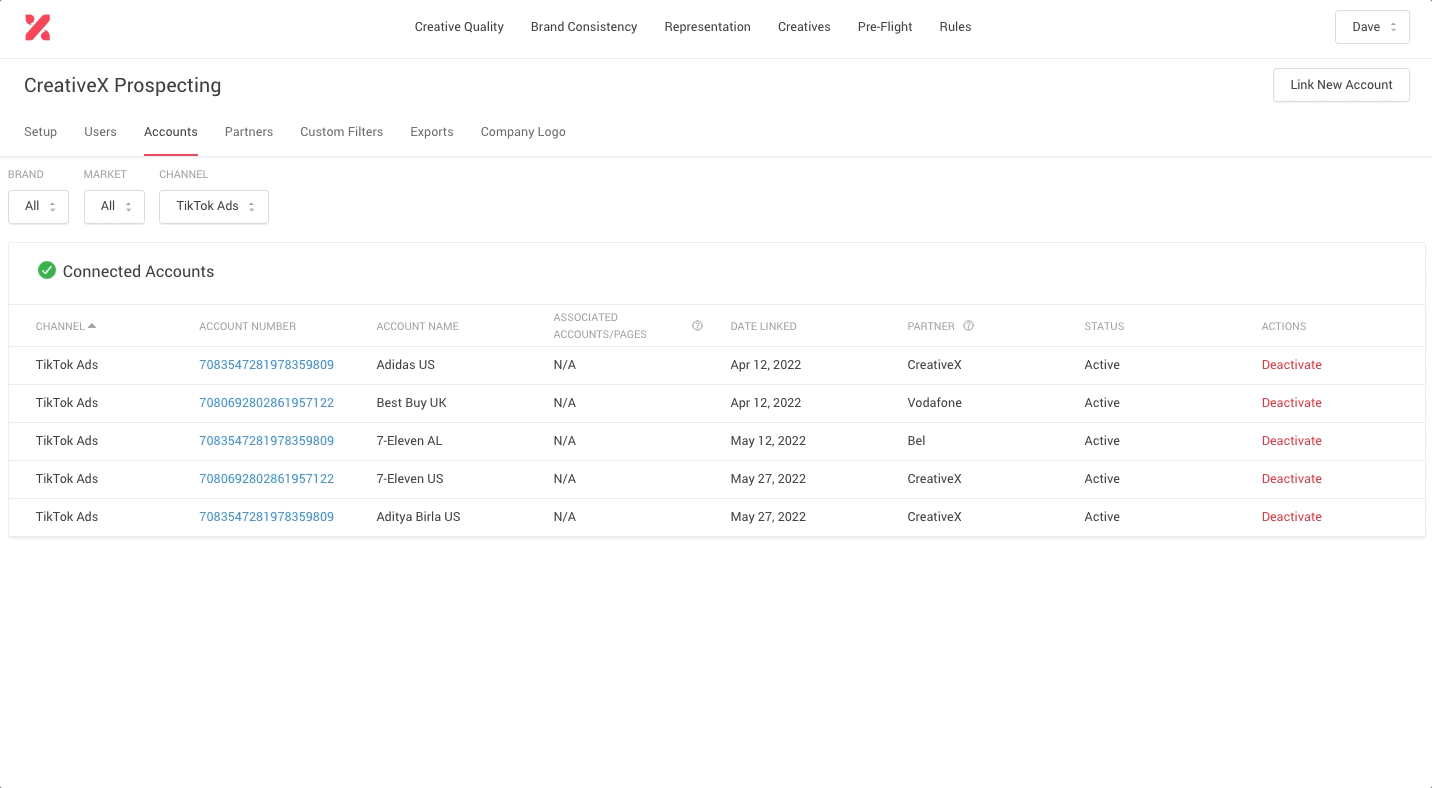Click the Account Name column header
Screen dimensions: 1432x788
(x=418, y=326)
